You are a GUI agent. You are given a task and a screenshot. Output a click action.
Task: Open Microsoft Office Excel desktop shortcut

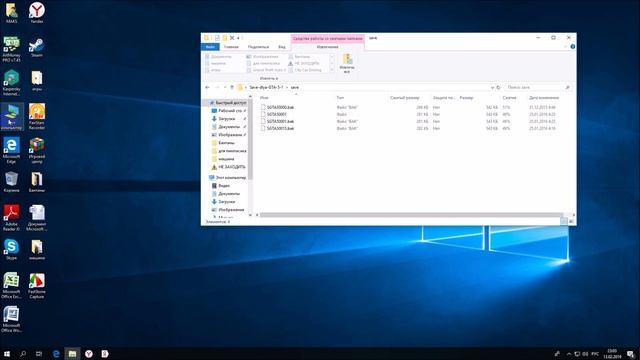pos(11,285)
